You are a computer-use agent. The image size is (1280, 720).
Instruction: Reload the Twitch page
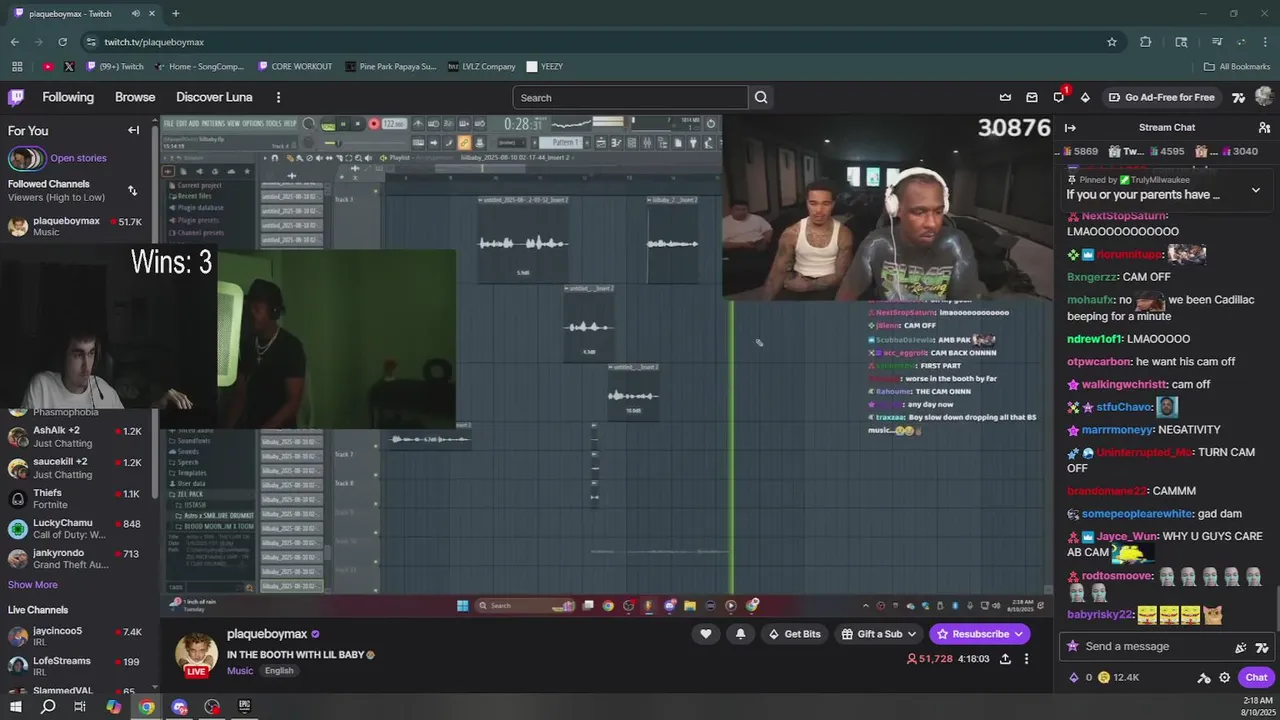pos(62,42)
